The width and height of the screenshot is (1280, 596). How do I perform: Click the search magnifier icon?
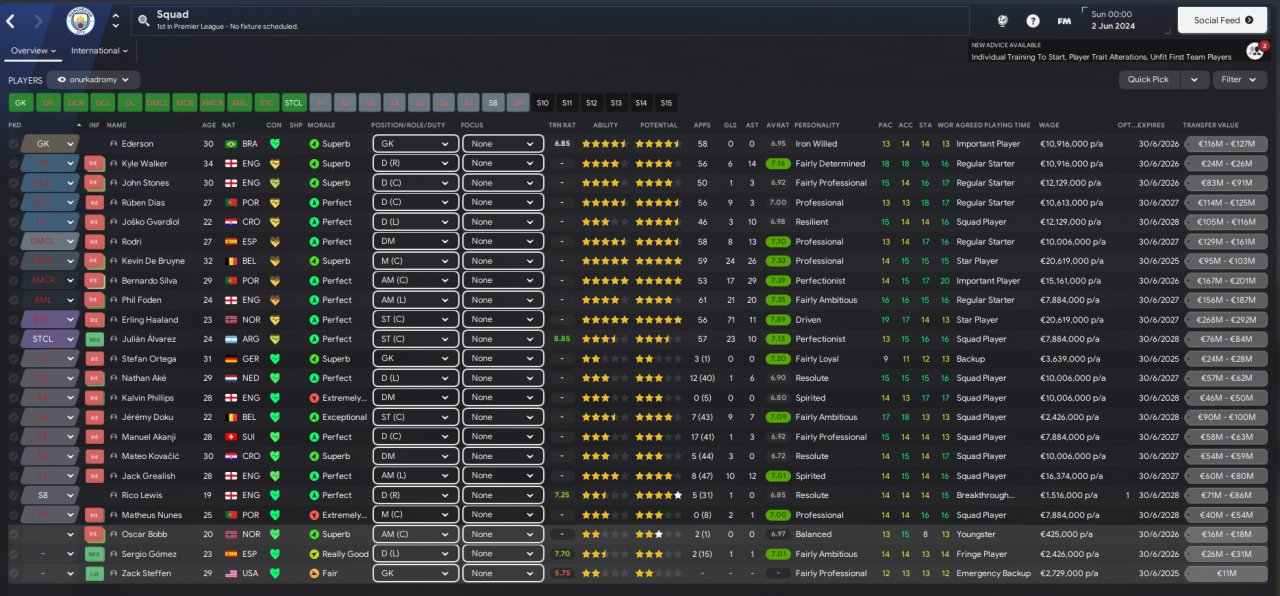coord(144,20)
